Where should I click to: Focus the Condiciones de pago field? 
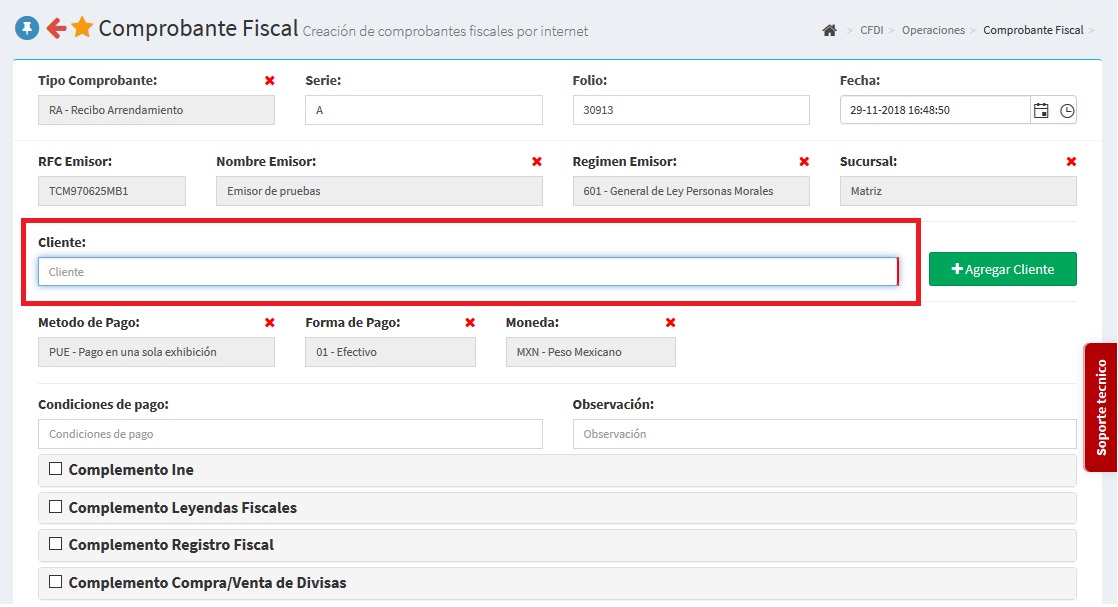point(290,434)
